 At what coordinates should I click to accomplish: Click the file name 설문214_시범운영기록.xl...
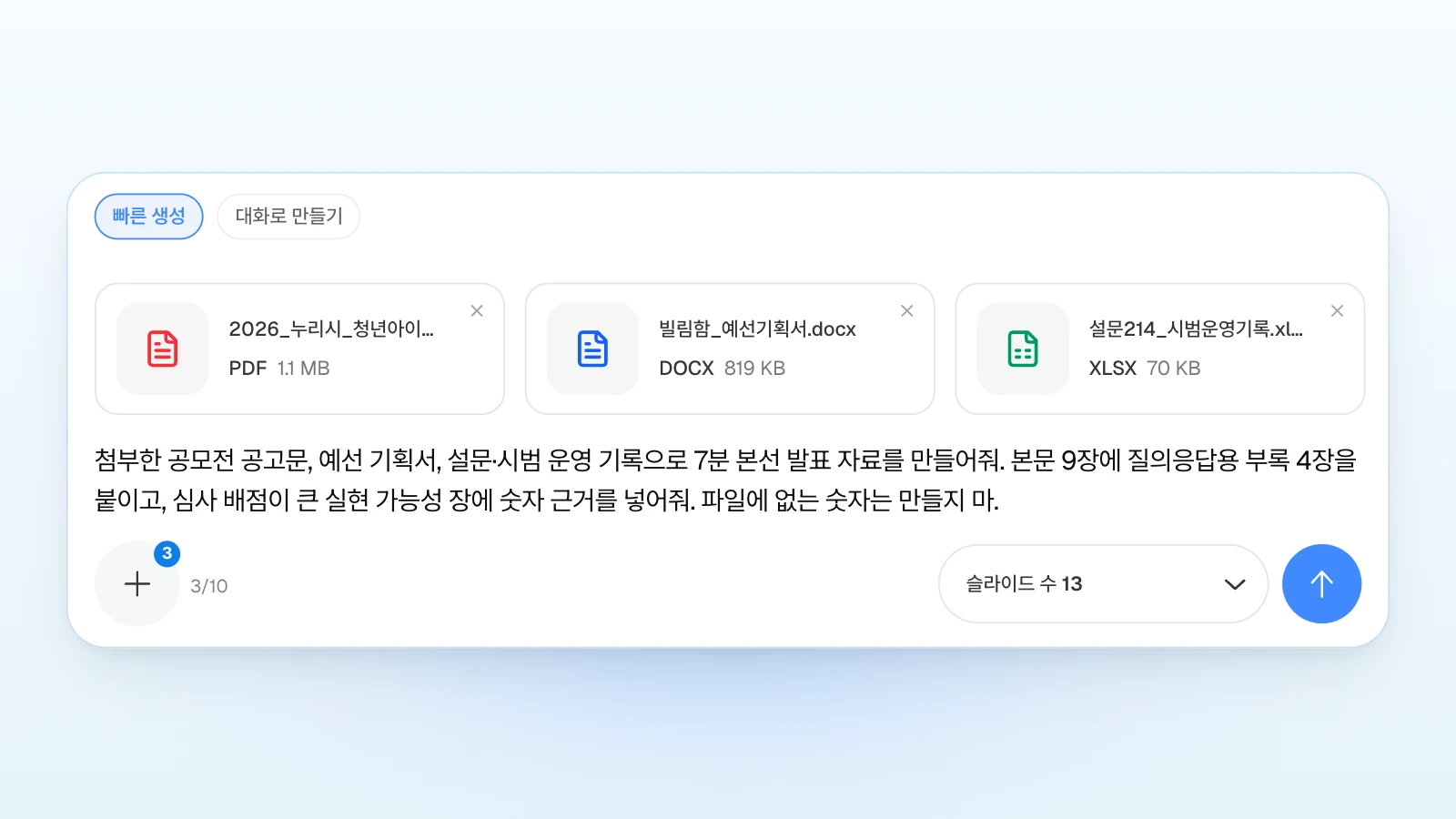tap(1196, 329)
